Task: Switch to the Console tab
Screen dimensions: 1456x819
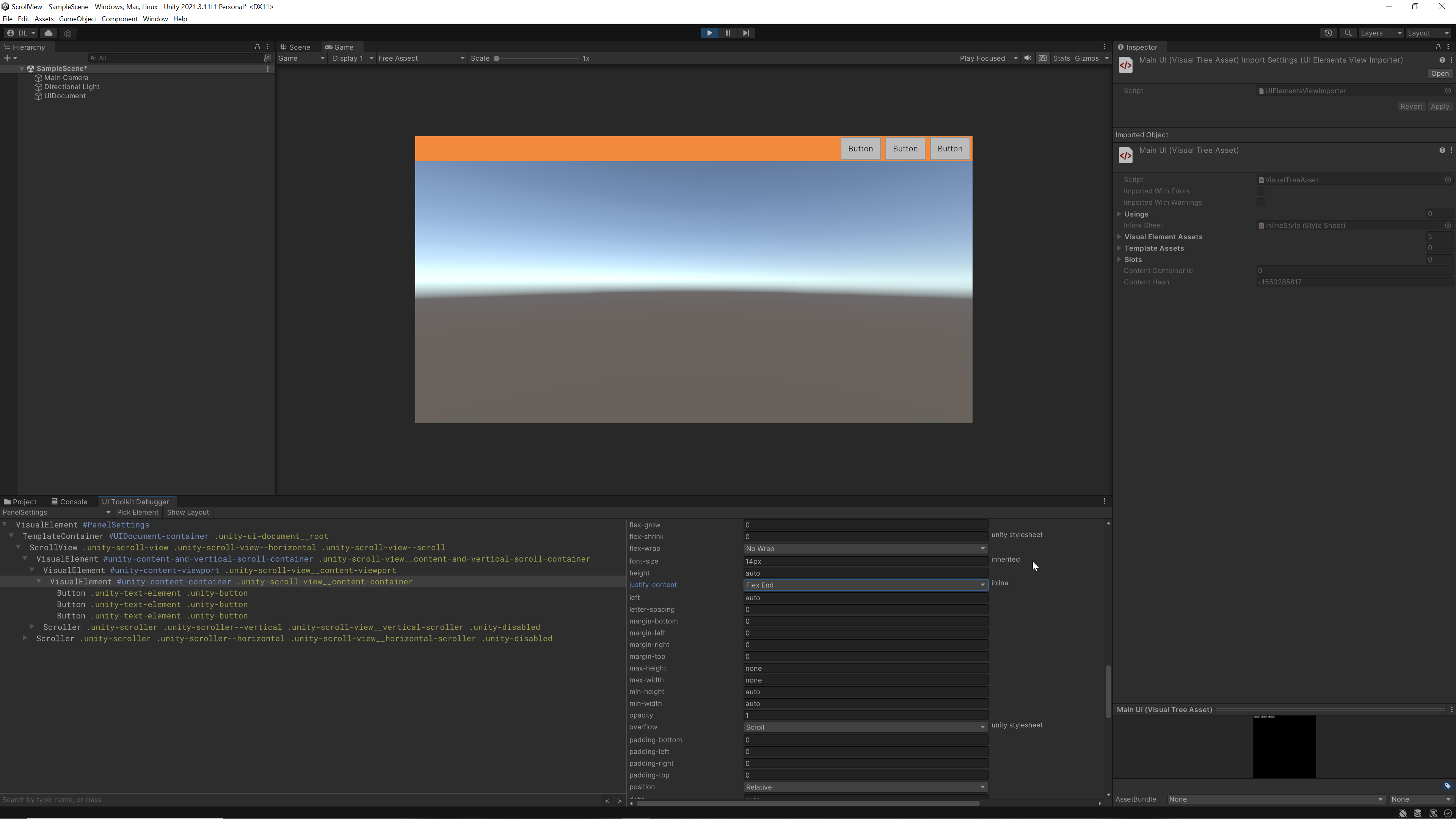Action: pyautogui.click(x=69, y=502)
